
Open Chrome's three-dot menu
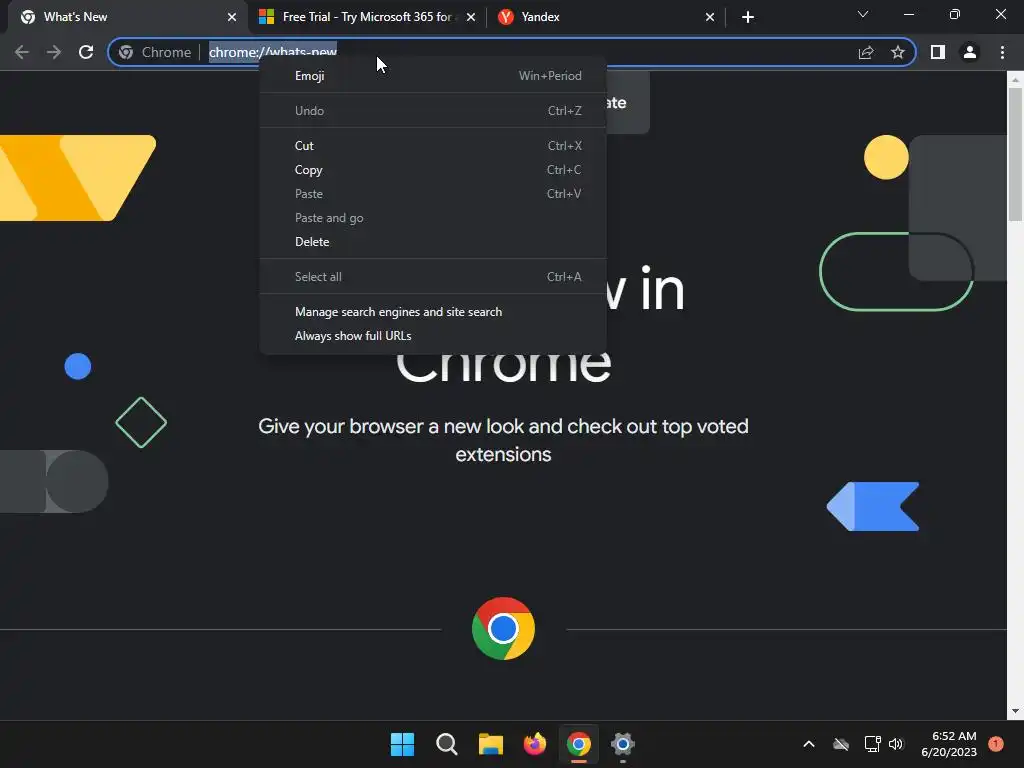1002,52
